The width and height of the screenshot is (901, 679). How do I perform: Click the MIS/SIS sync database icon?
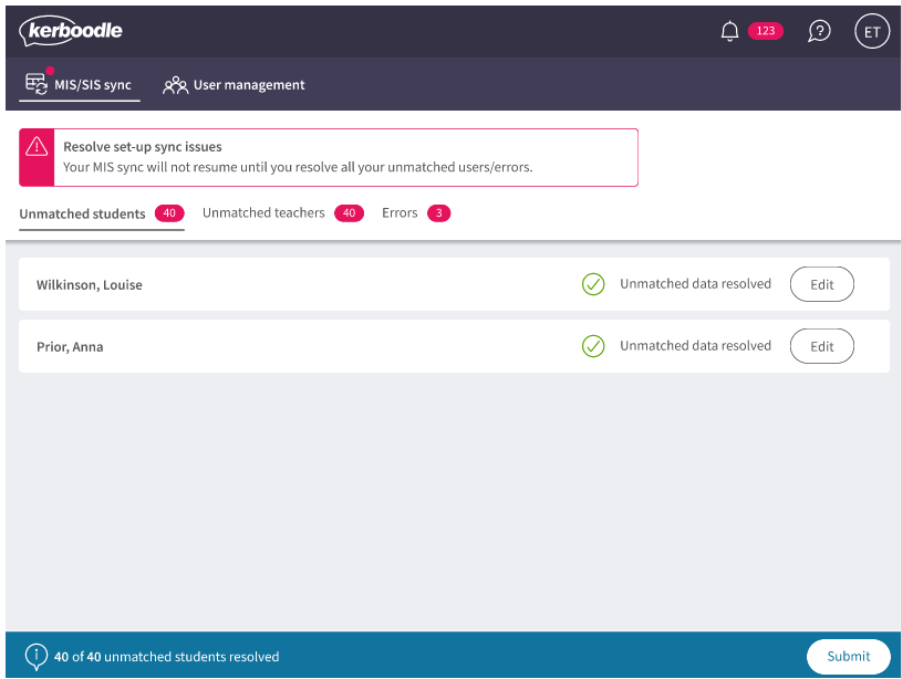[36, 84]
